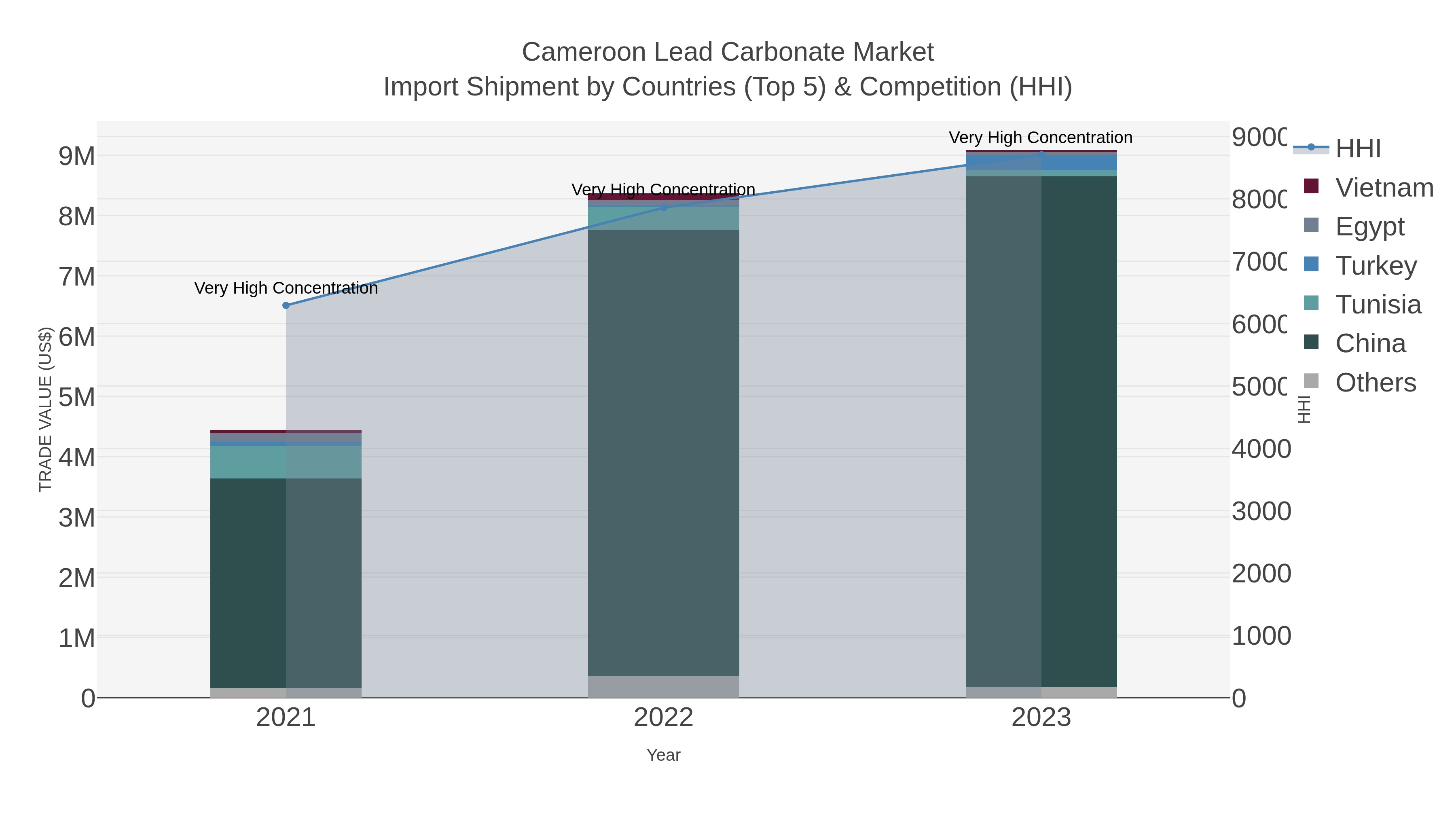Screen dimensions: 1456x819
Task: Click the Egypt slate legend swatch
Action: [1311, 225]
